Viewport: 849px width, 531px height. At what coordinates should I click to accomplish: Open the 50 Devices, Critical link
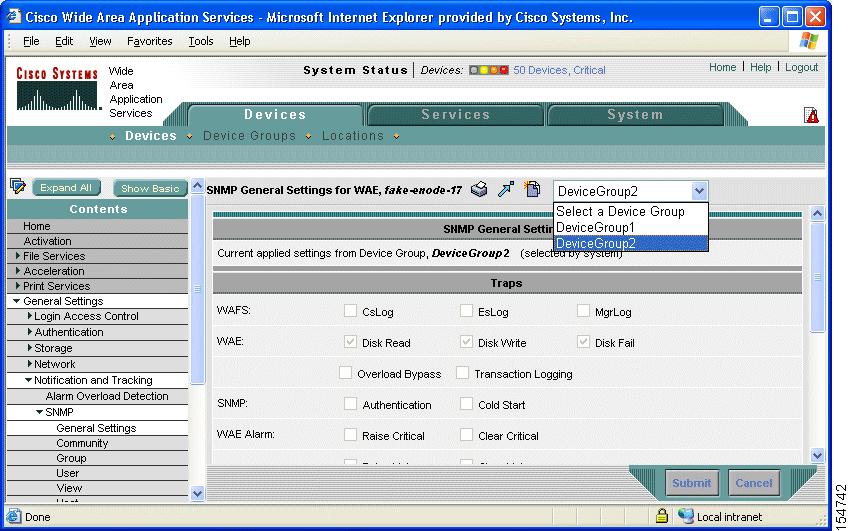point(559,71)
